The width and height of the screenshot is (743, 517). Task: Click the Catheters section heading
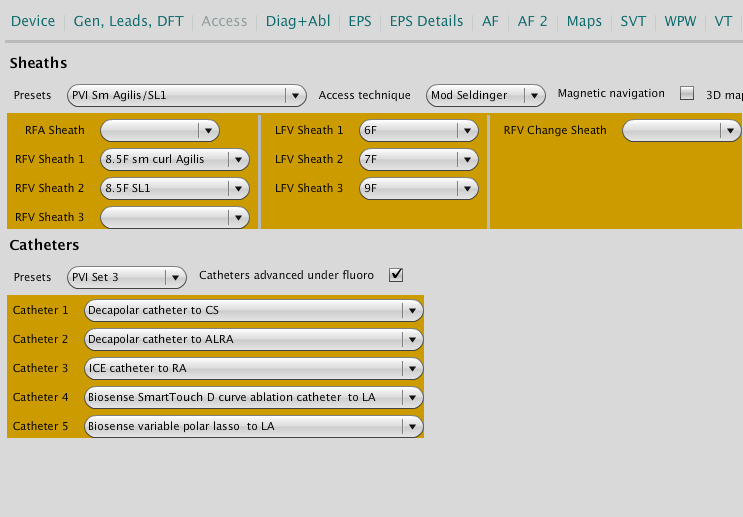44,245
